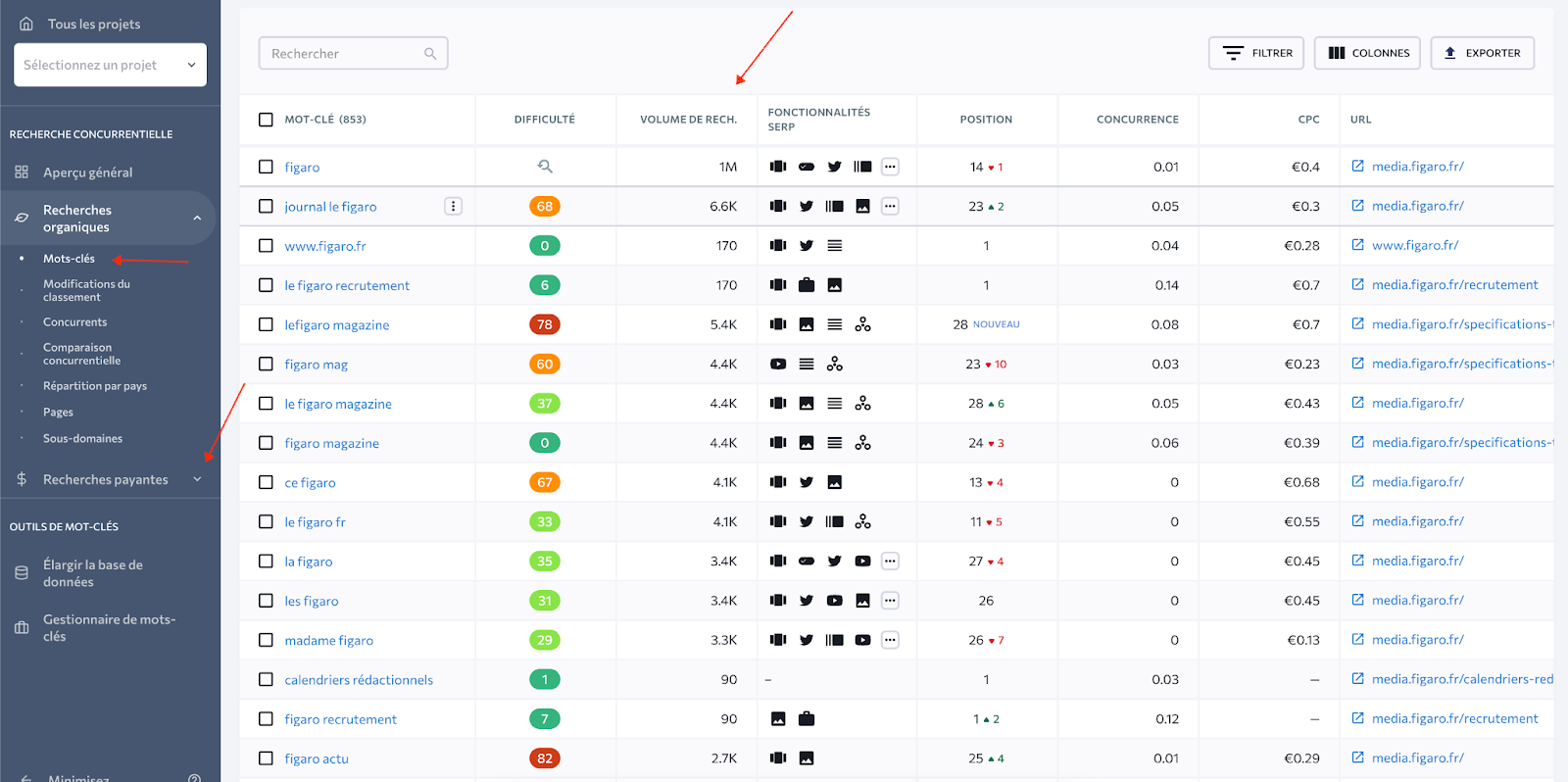
Task: Check the calendriers rédactionnels checkbox
Action: [x=266, y=679]
